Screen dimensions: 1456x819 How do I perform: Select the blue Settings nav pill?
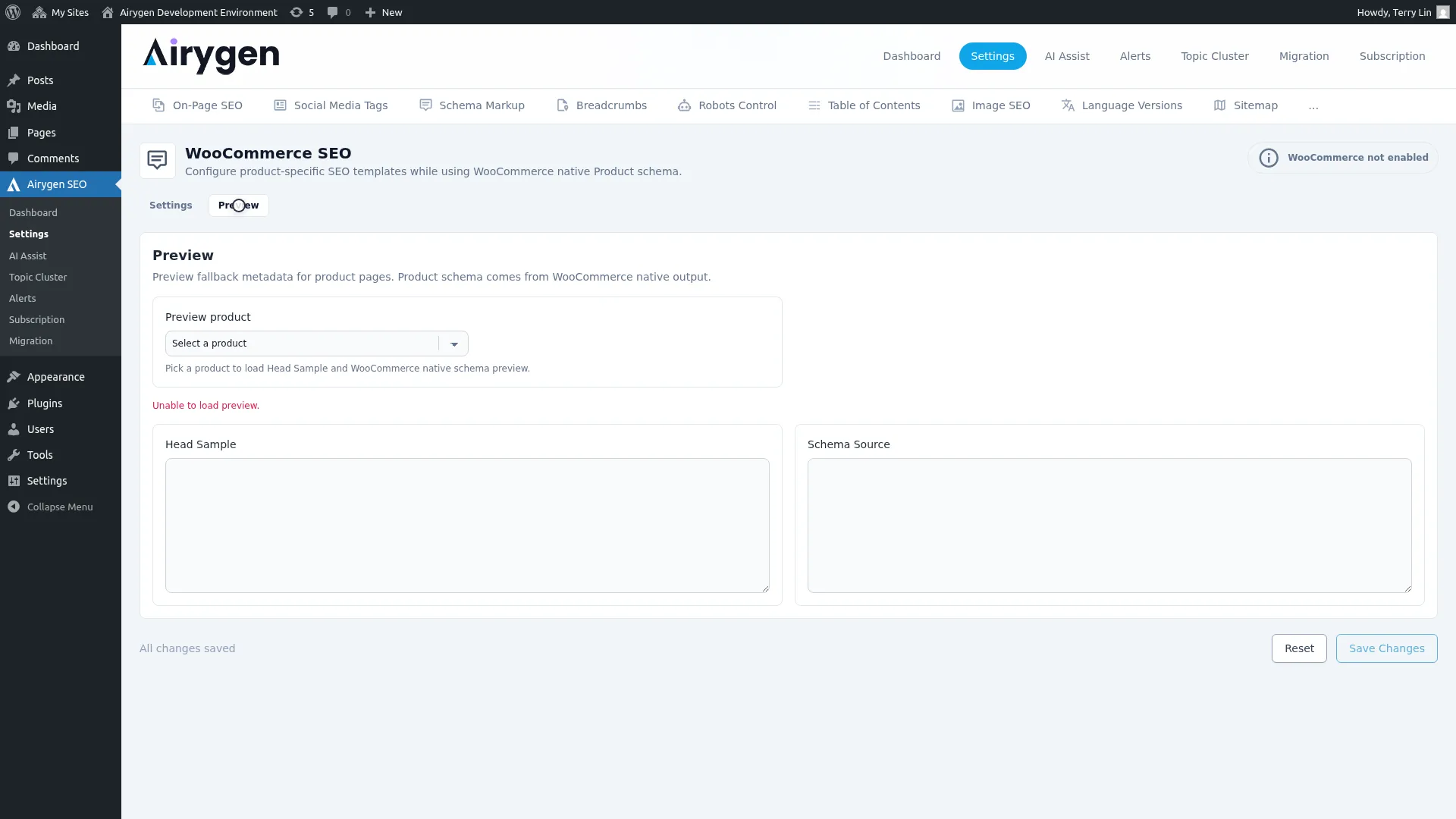point(993,56)
